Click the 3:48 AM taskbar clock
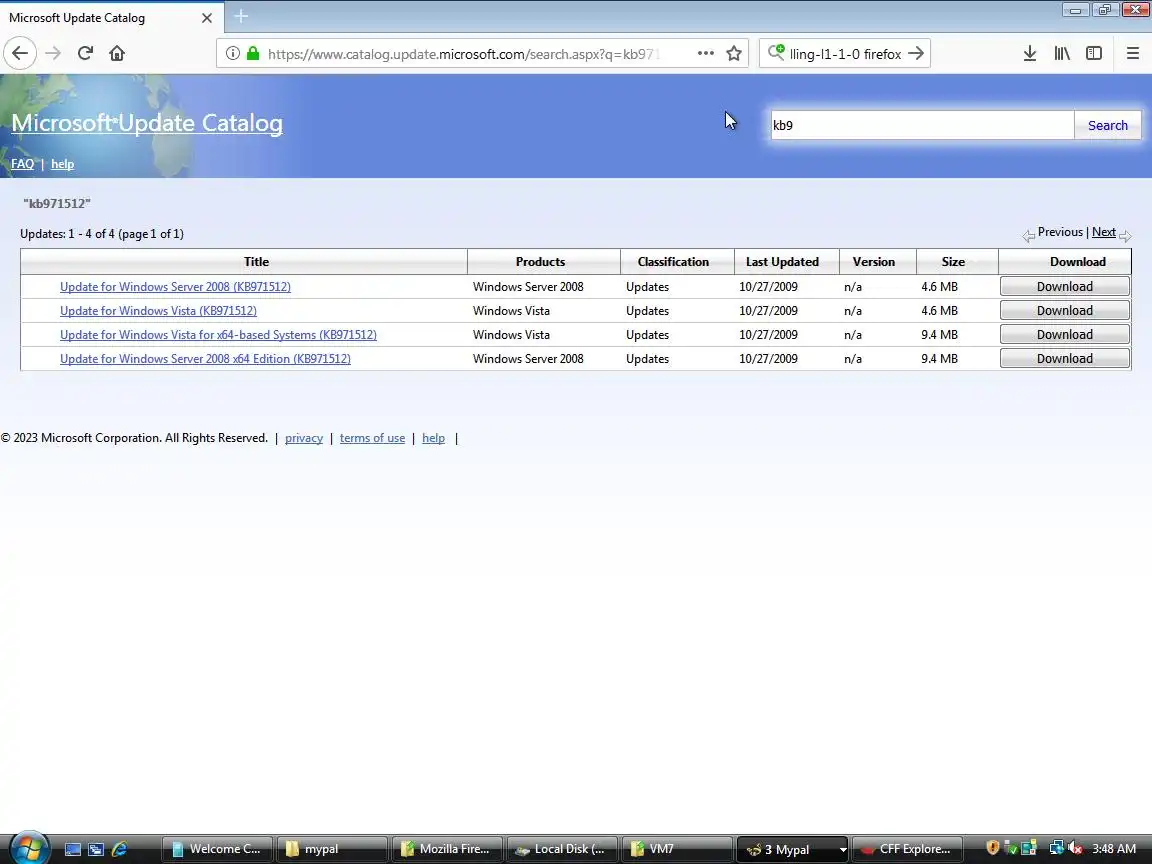Image resolution: width=1152 pixels, height=864 pixels. point(1114,849)
